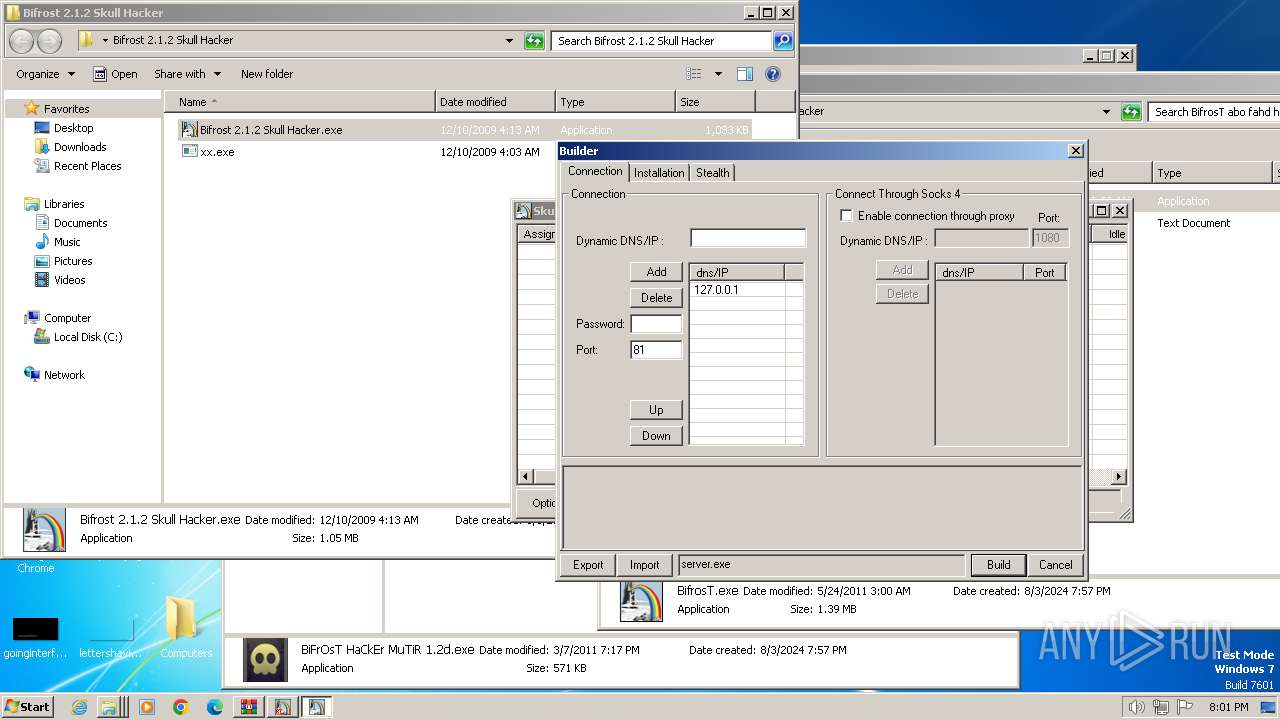Click the Down button in Builder
This screenshot has height=720, width=1280.
click(656, 436)
